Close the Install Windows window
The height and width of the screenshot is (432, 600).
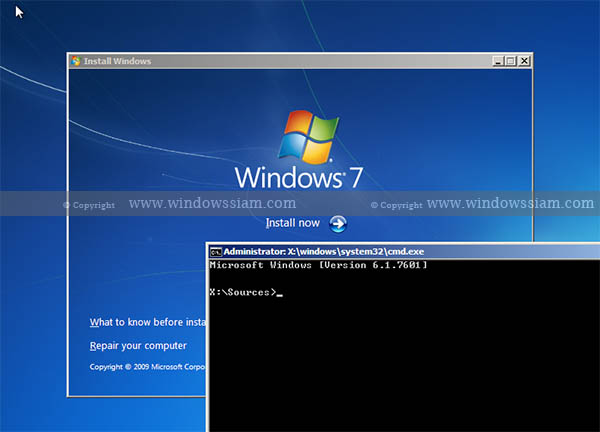pyautogui.click(x=524, y=61)
